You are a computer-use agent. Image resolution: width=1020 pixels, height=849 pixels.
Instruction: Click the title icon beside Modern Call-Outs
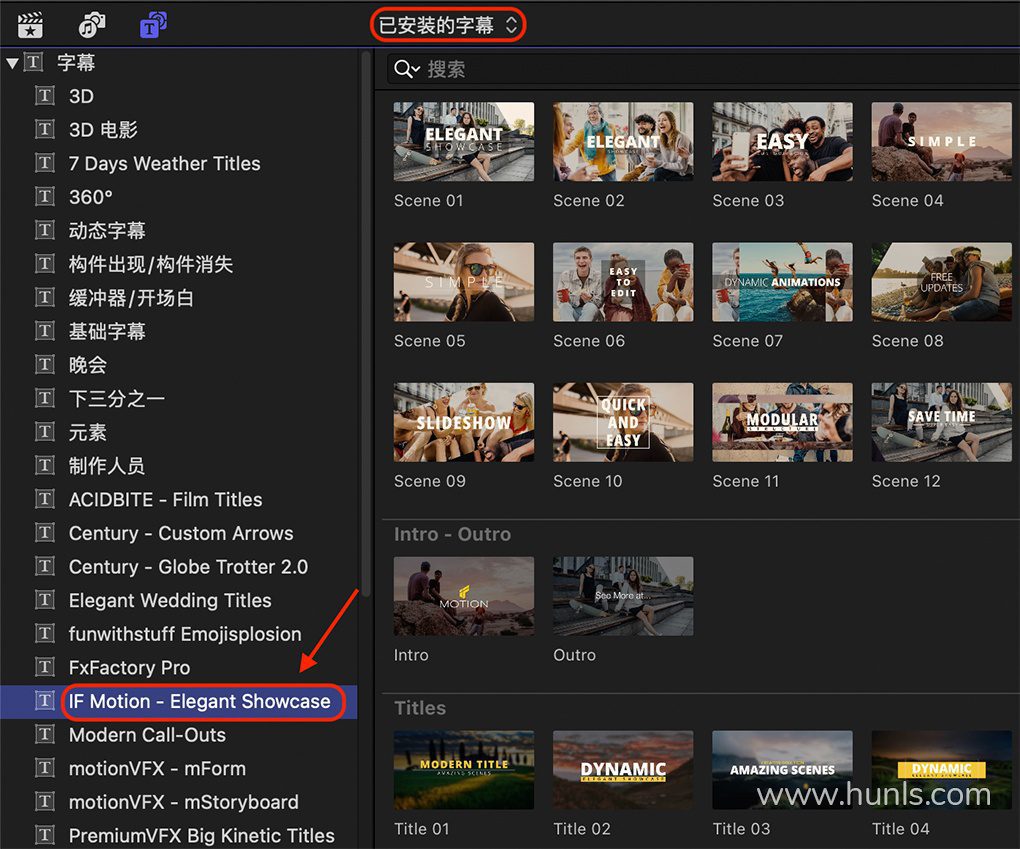[45, 734]
